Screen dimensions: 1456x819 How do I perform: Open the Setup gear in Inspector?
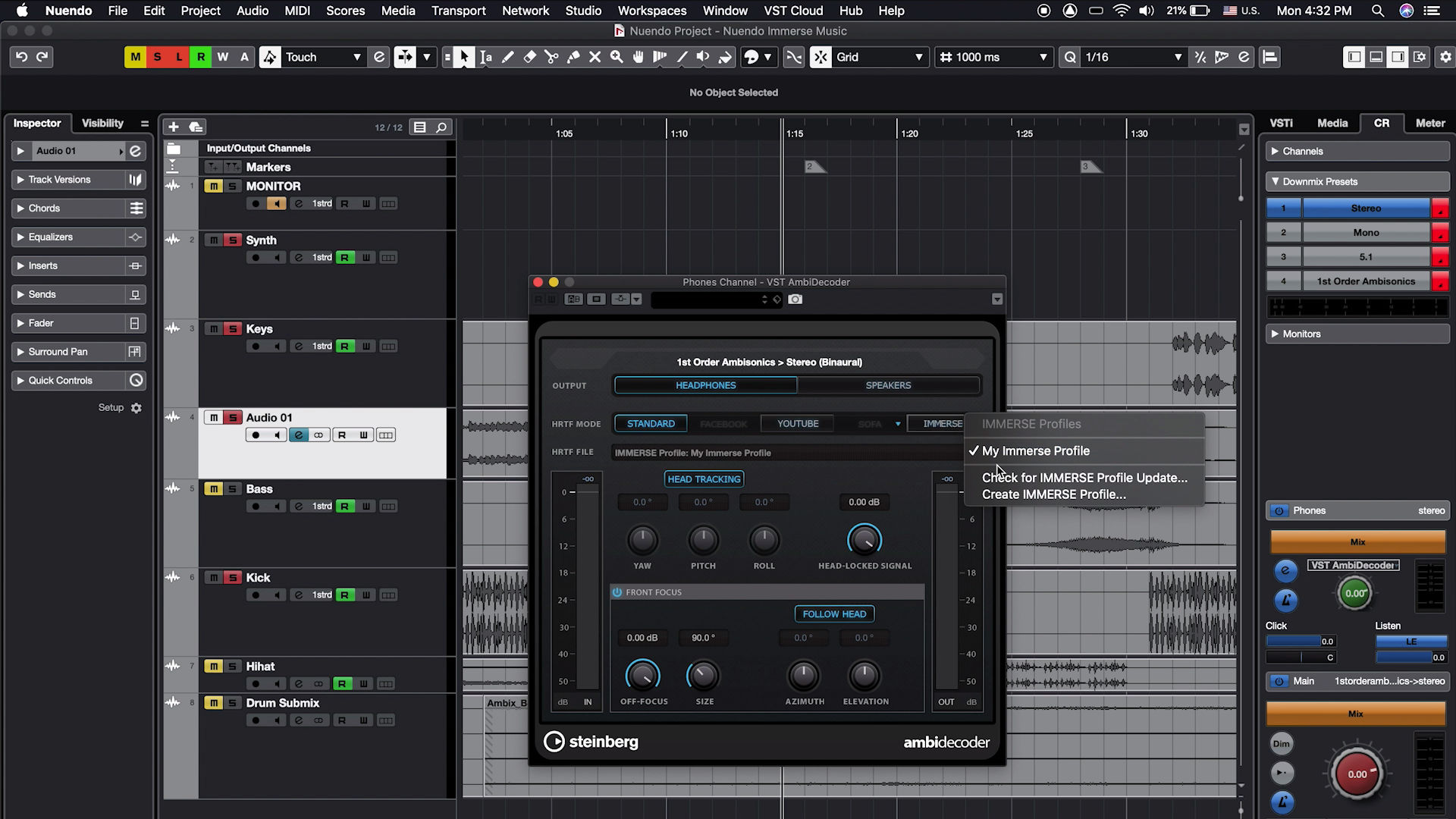click(136, 408)
